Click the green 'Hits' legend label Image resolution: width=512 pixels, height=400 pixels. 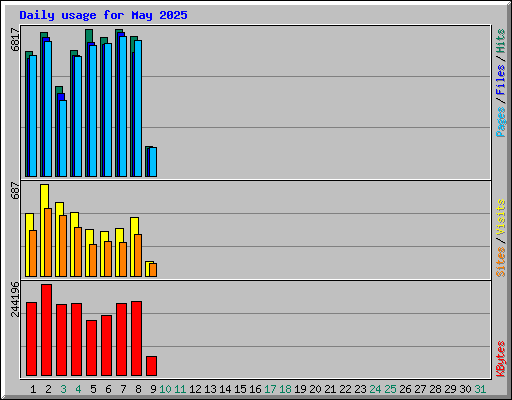(x=500, y=41)
